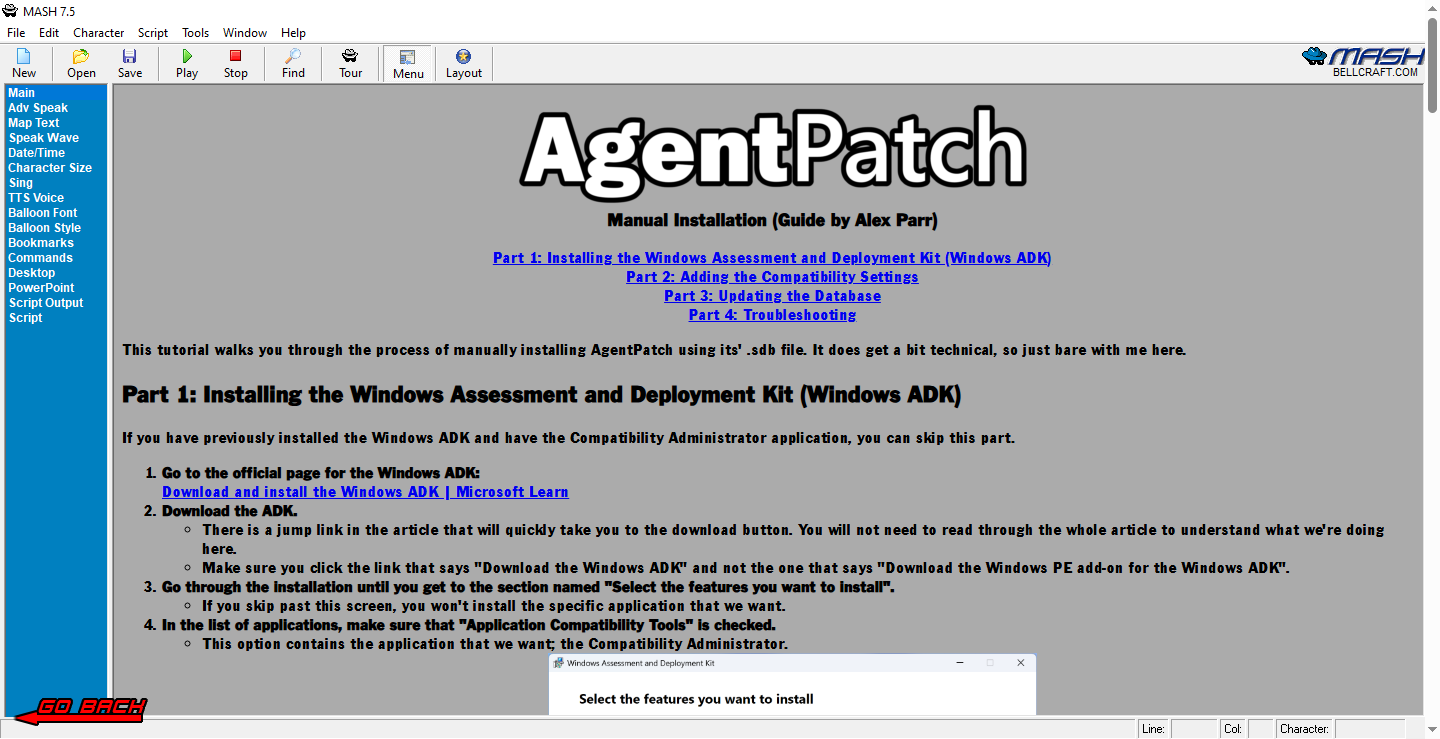The height and width of the screenshot is (739, 1440).
Task: Open the Tools menu
Action: [195, 33]
